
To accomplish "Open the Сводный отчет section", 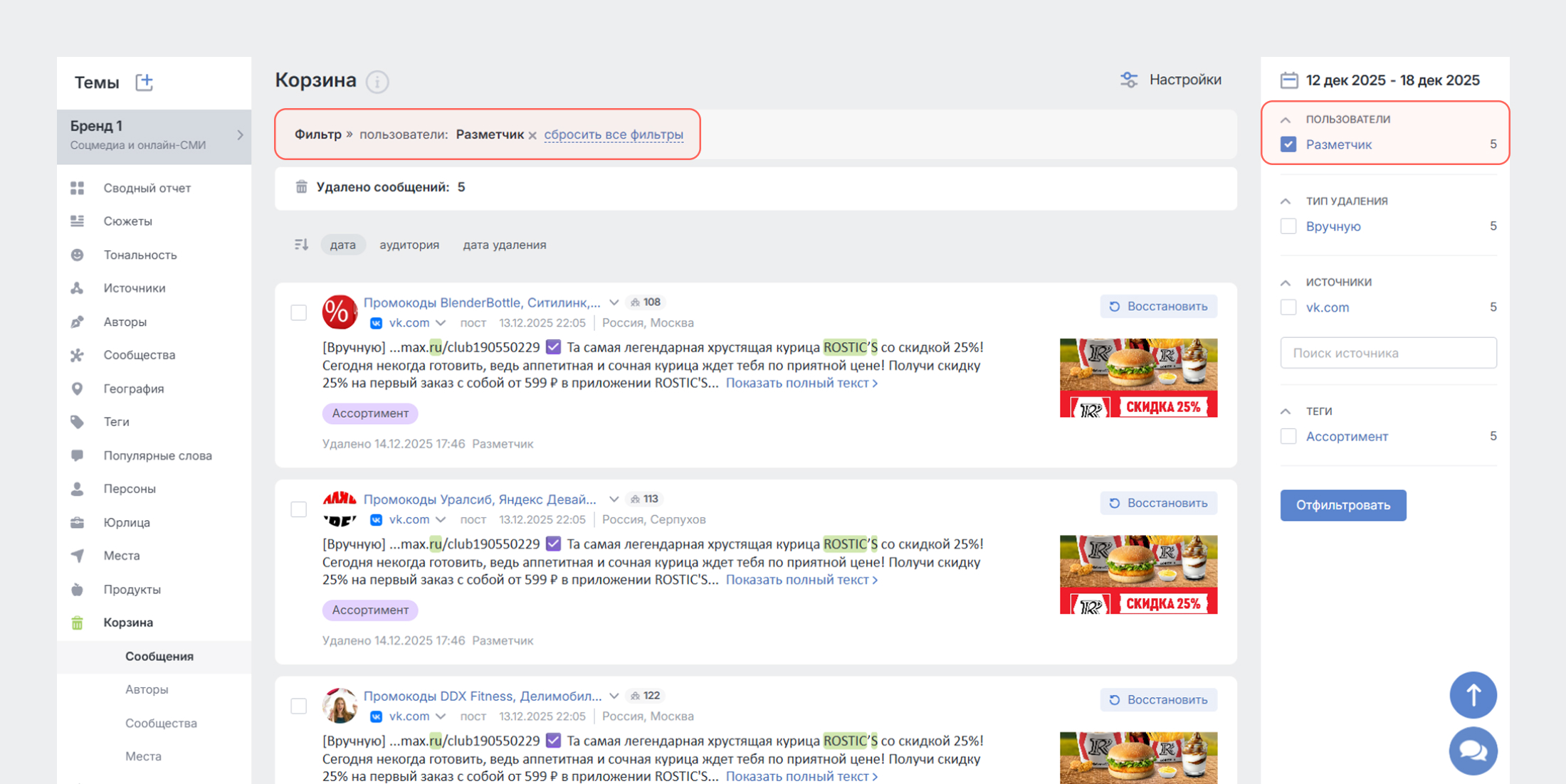I will point(147,188).
